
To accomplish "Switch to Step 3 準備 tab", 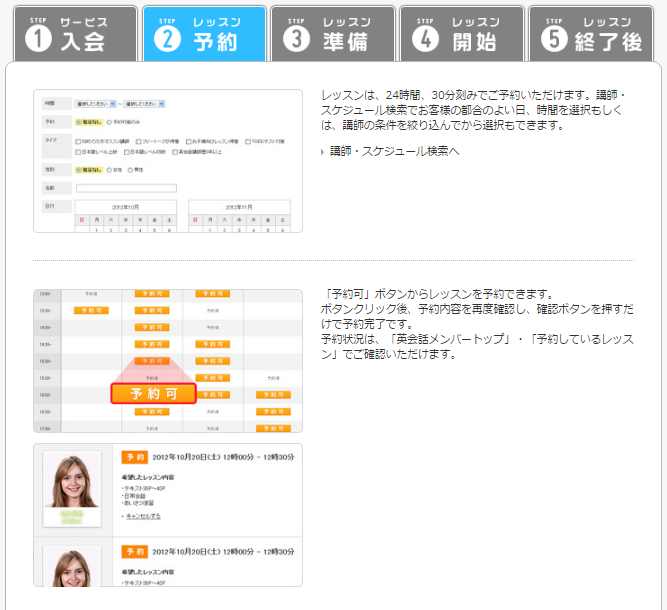I will tap(332, 33).
